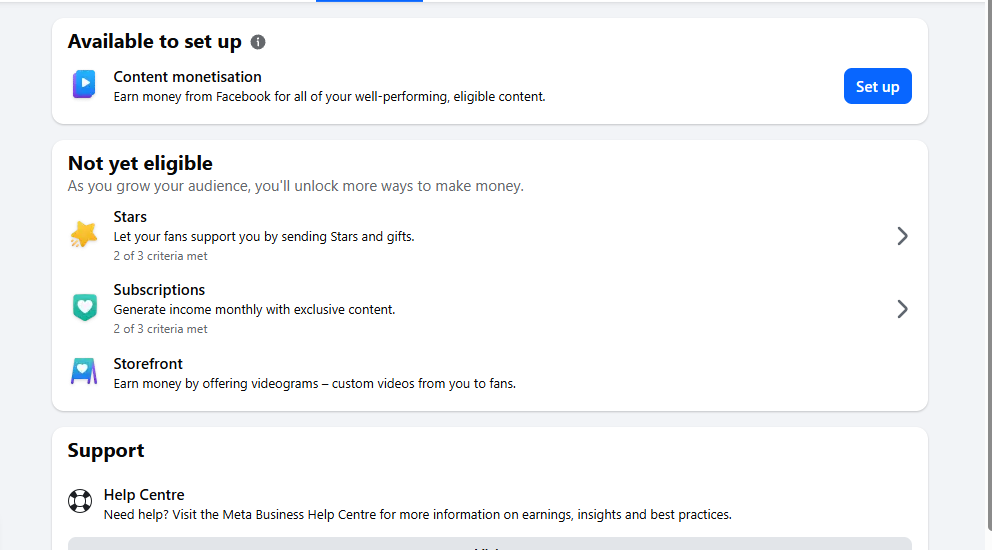This screenshot has height=550, width=992.
Task: Click the Meta Business Help Centre description
Action: (x=417, y=515)
